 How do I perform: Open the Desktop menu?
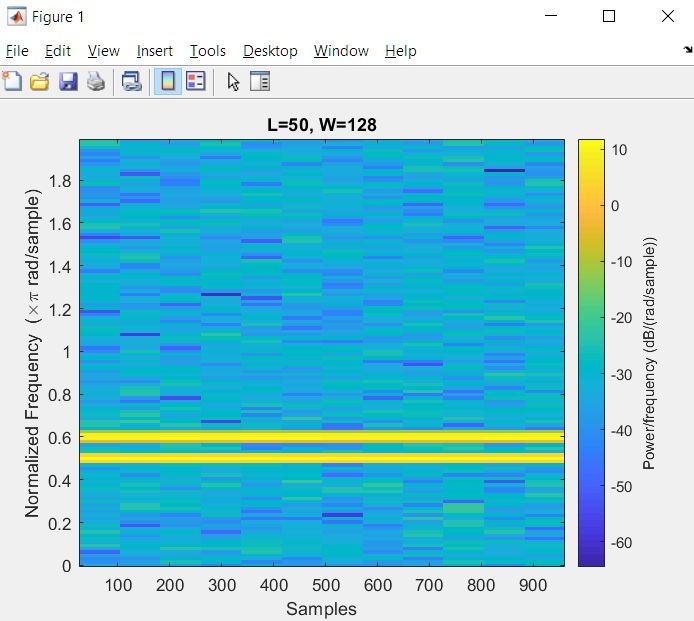(x=270, y=51)
